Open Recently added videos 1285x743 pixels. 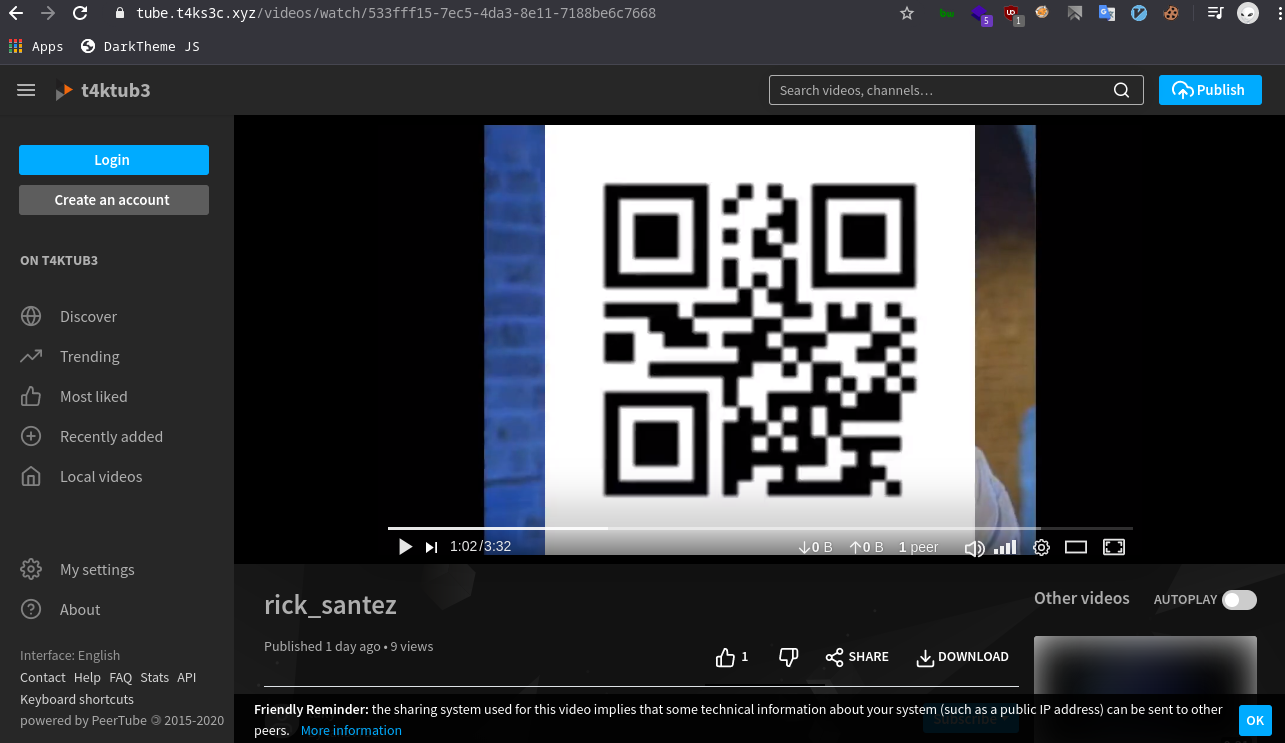[x=110, y=437]
